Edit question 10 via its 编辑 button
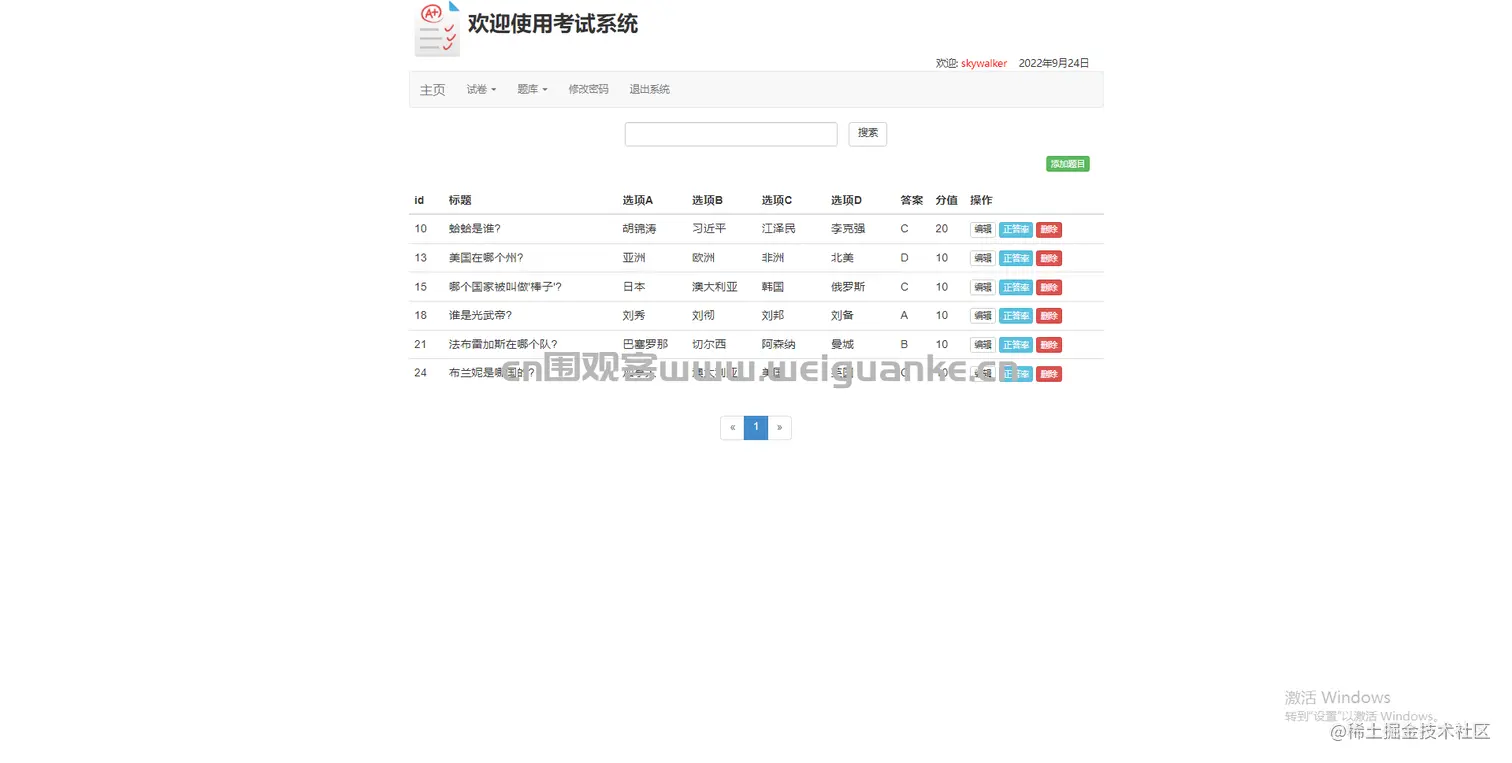Screen dimensions: 1512x763 pyautogui.click(x=982, y=230)
